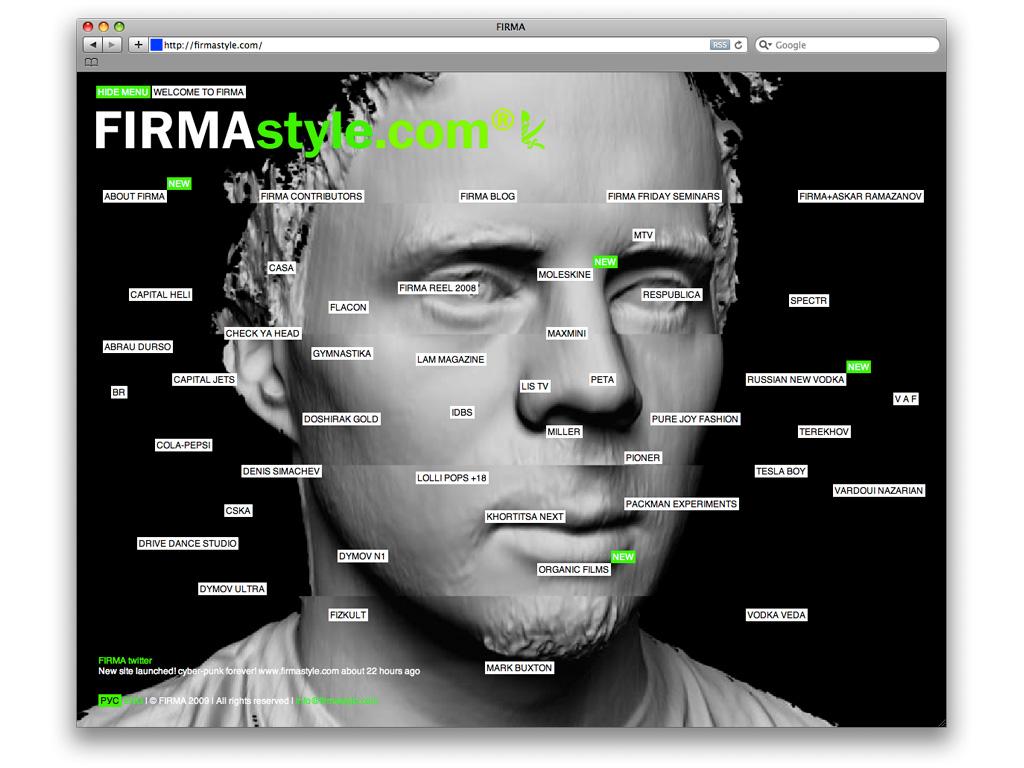
Task: Open the FIZKULT project
Action: 348,615
